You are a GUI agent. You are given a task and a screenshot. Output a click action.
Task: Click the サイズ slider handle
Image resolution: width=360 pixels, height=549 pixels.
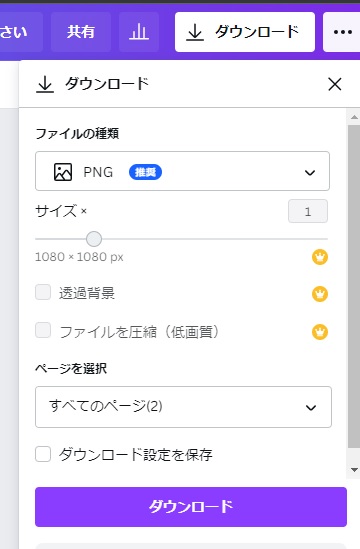pos(94,239)
